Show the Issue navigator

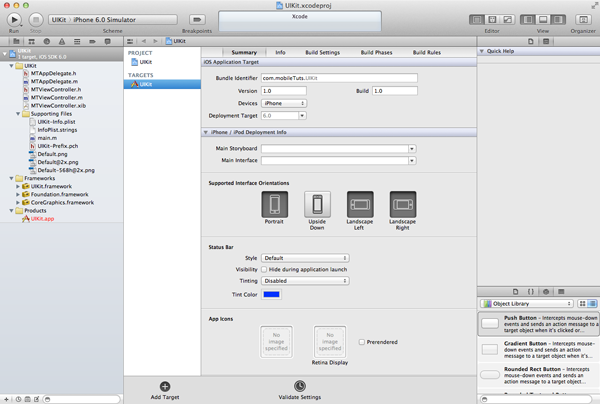click(62, 41)
